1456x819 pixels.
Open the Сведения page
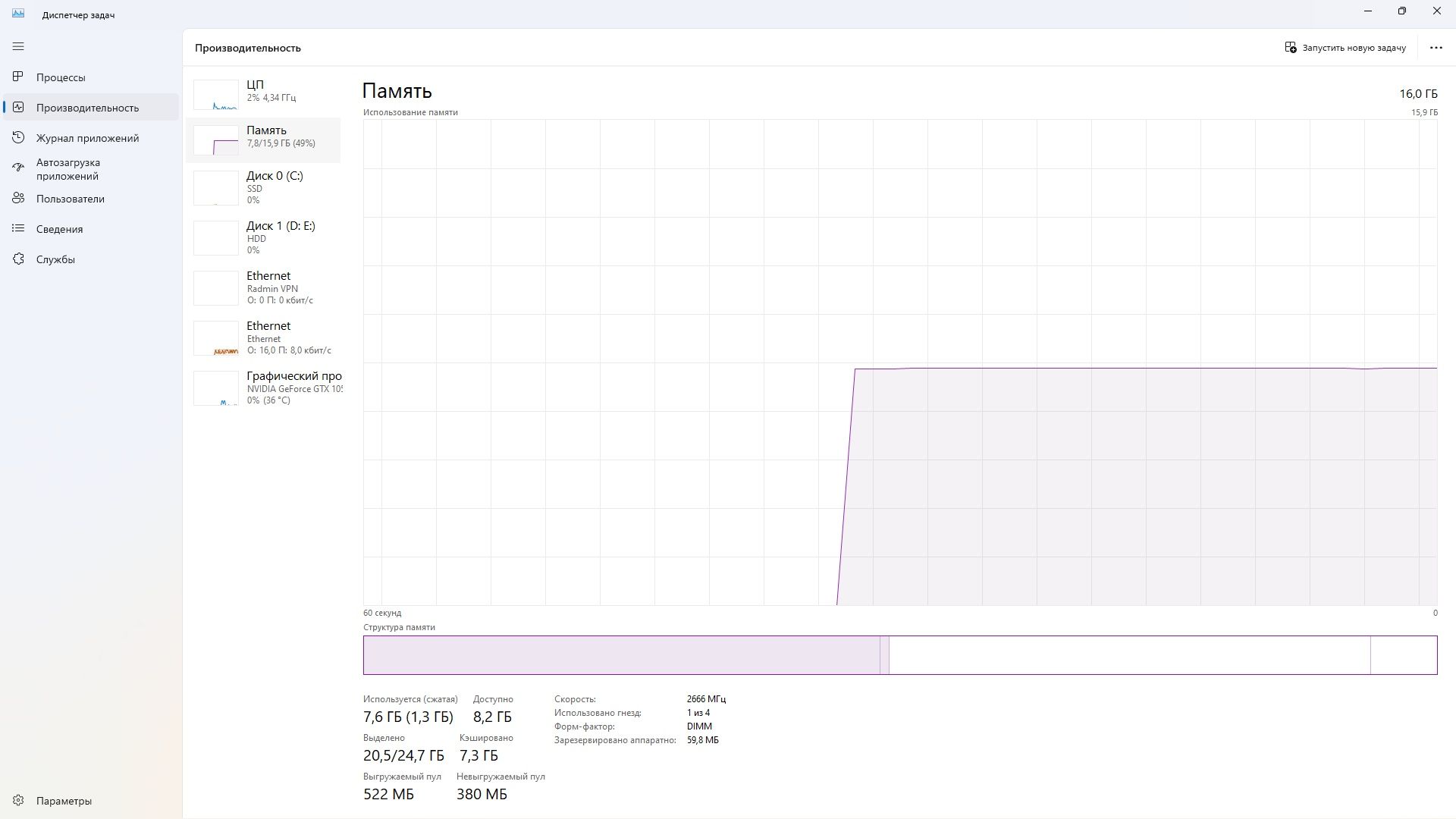[91, 229]
